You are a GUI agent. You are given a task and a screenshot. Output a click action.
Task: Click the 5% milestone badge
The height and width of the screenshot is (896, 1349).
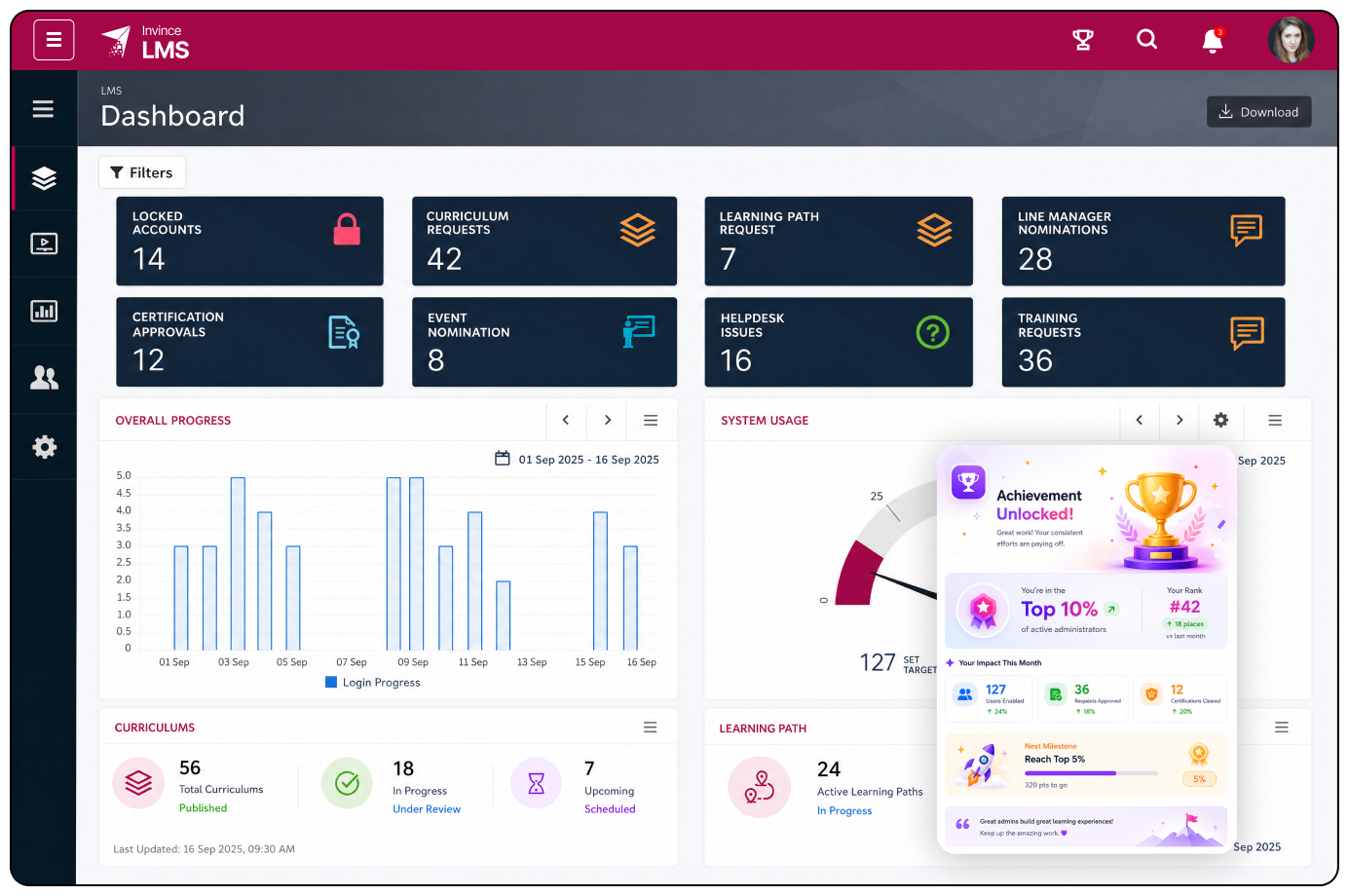(1199, 778)
